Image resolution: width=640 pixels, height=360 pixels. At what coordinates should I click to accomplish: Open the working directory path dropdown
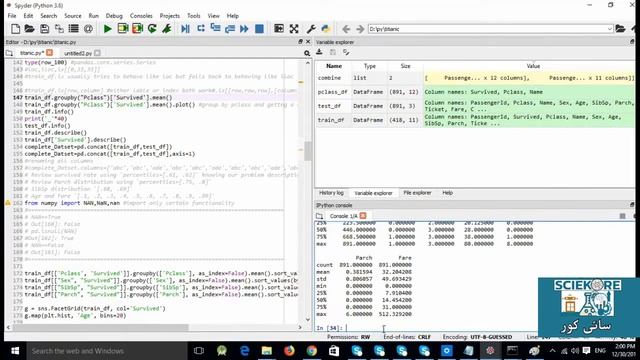coord(609,29)
